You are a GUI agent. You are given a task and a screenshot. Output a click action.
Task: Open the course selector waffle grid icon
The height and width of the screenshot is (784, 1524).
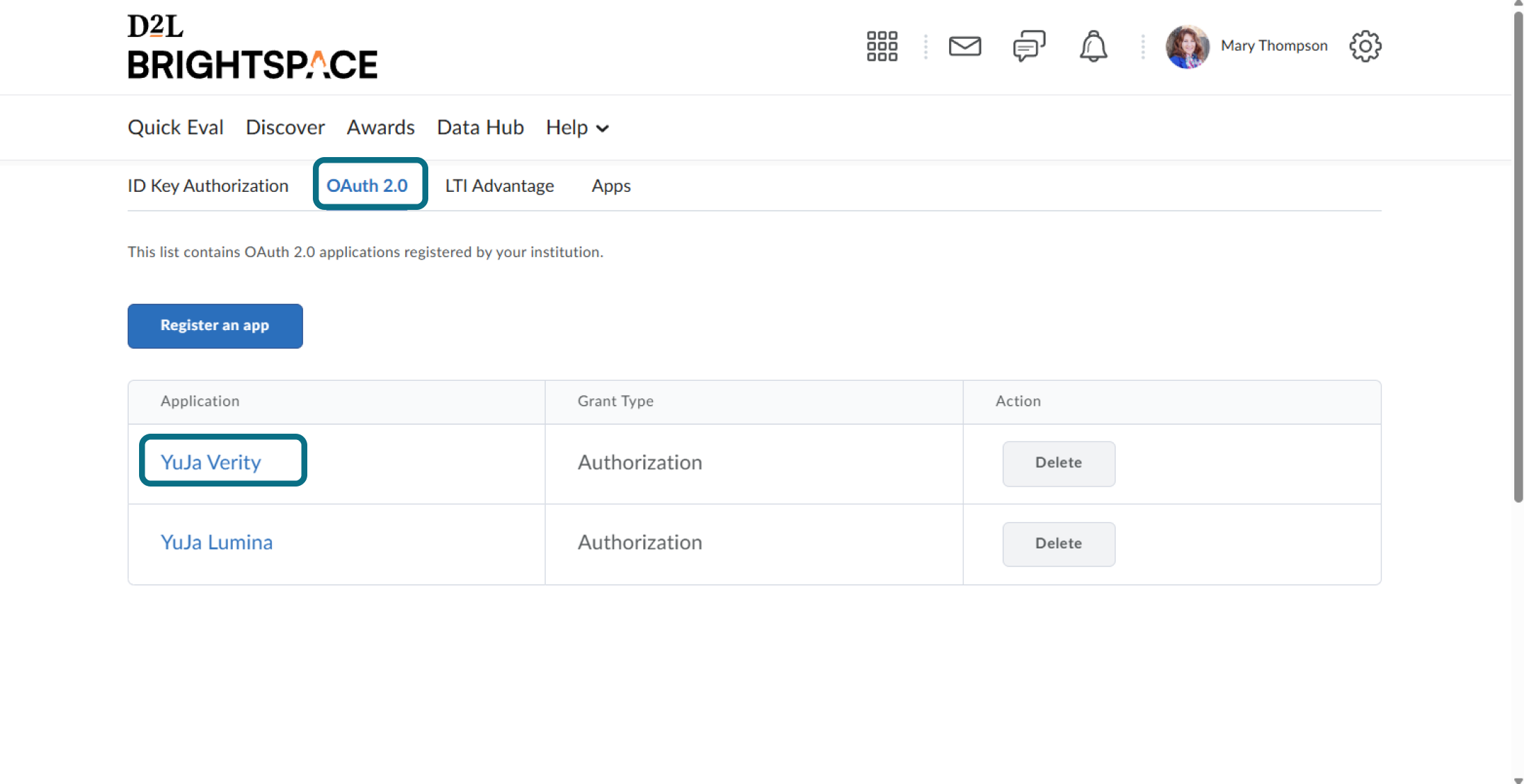click(882, 47)
